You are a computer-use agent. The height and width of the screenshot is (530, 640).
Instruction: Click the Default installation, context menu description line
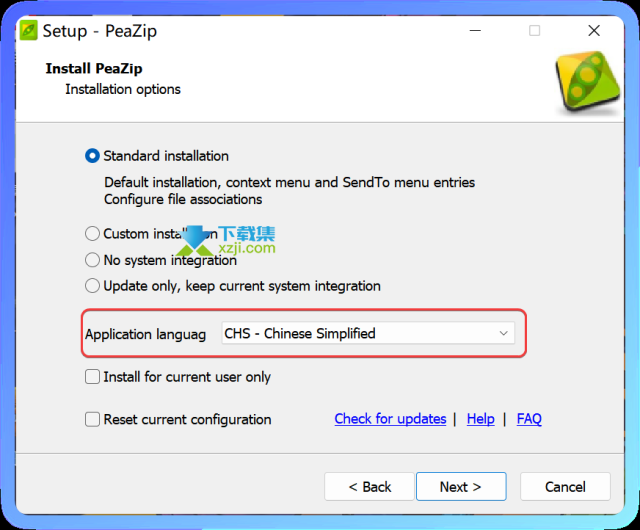click(x=289, y=182)
